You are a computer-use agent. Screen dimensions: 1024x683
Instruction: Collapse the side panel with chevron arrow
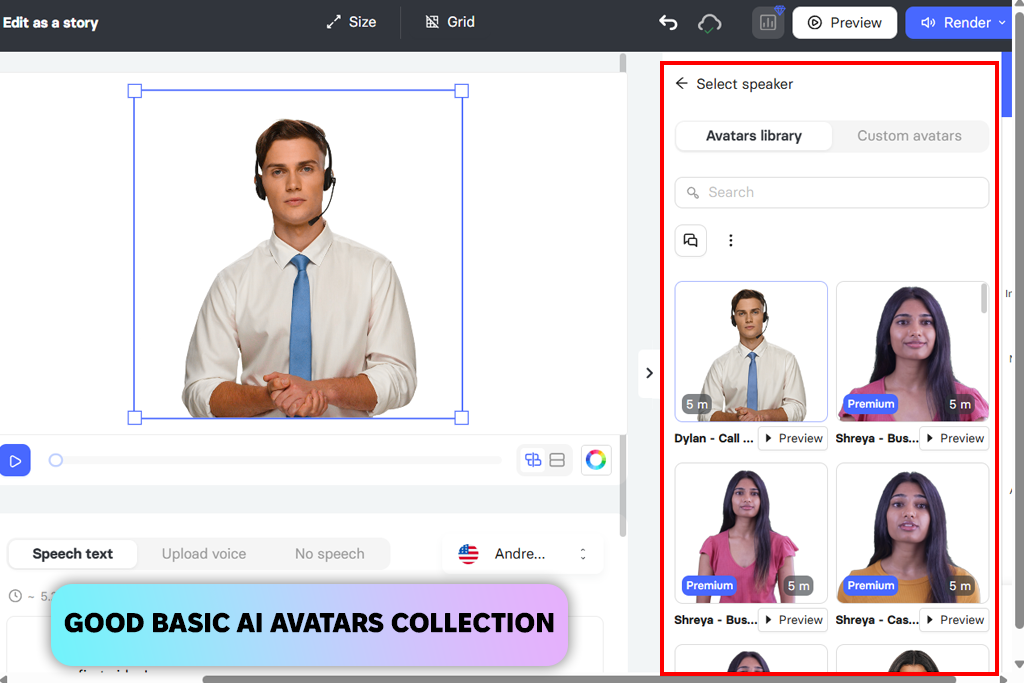pyautogui.click(x=649, y=373)
